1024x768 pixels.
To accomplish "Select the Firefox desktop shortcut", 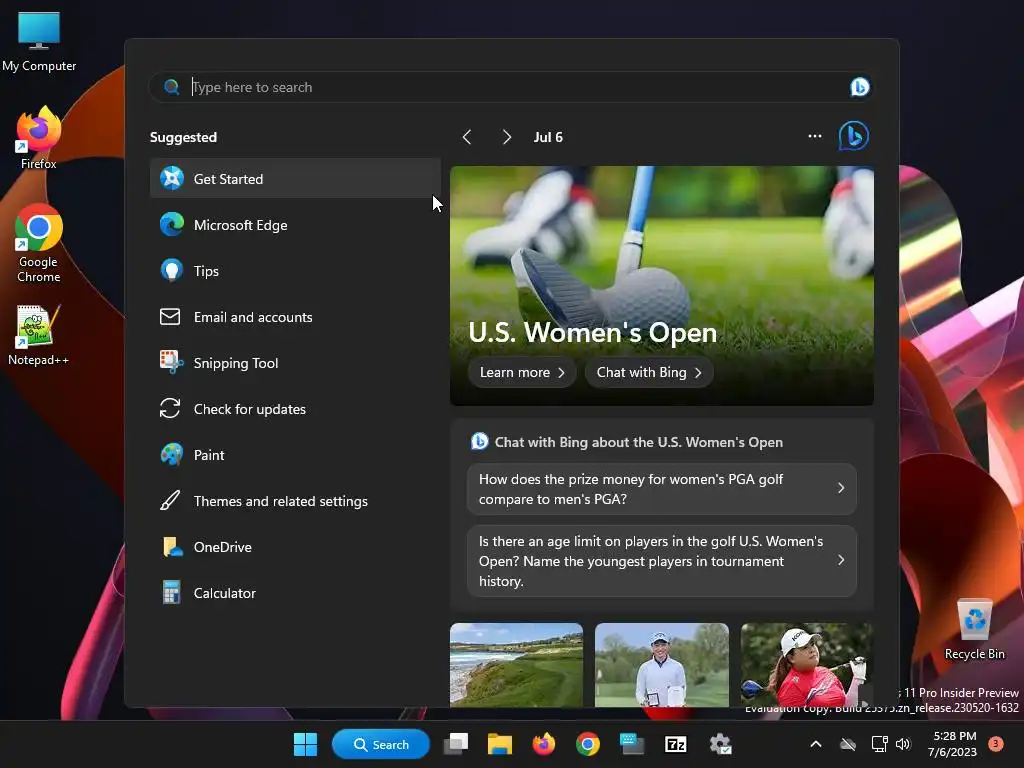I will tap(39, 138).
